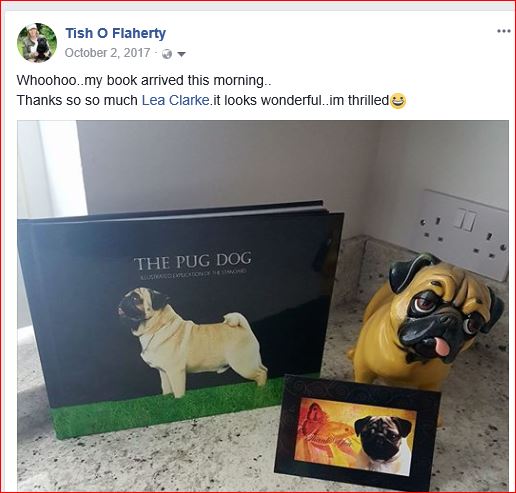This screenshot has height=493, width=516.
Task: Click THE PUG DOG title on book
Action: click(193, 261)
